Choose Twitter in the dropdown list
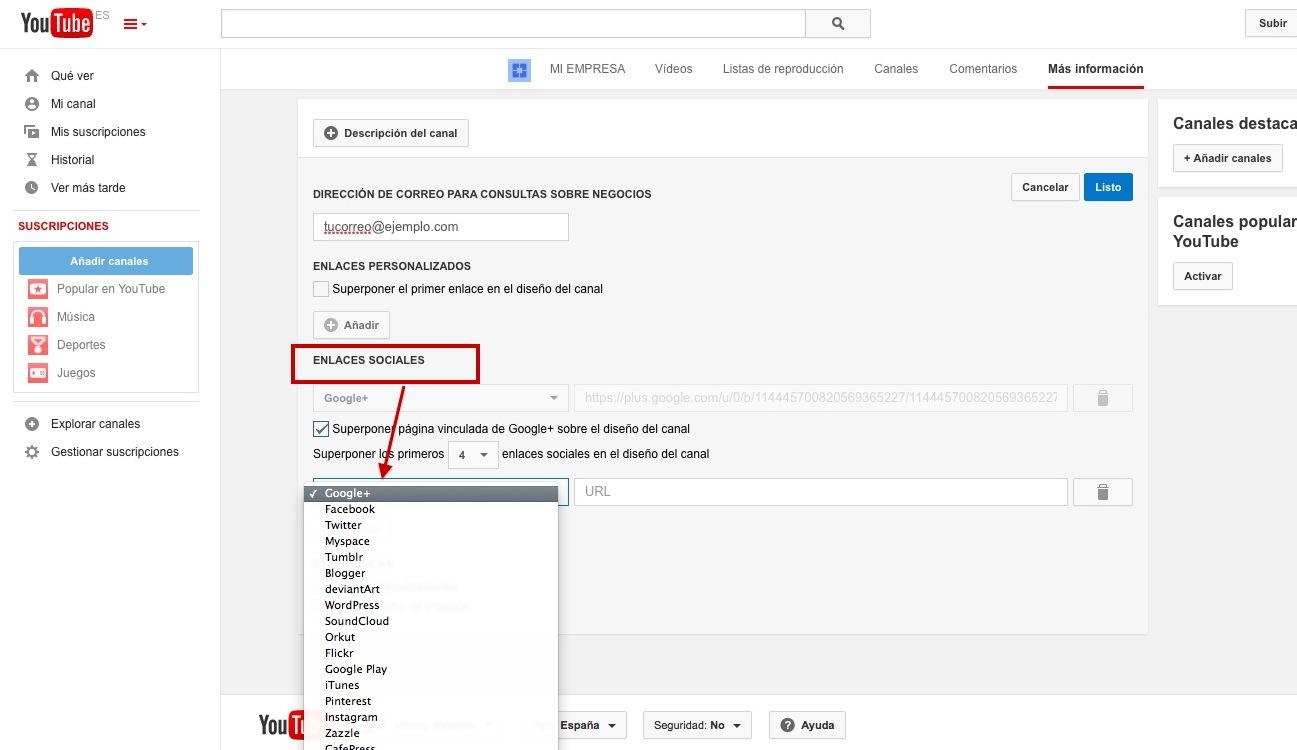The width and height of the screenshot is (1297, 750). coord(343,525)
